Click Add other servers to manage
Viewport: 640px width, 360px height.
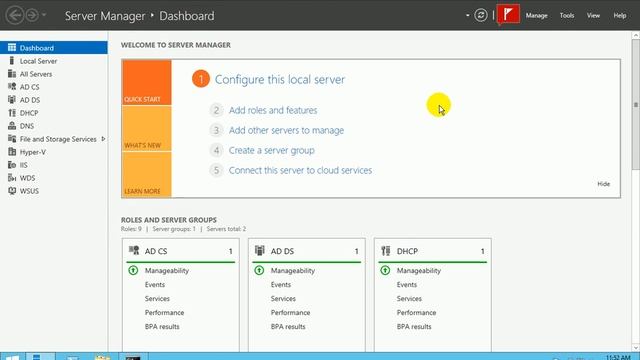(x=286, y=130)
